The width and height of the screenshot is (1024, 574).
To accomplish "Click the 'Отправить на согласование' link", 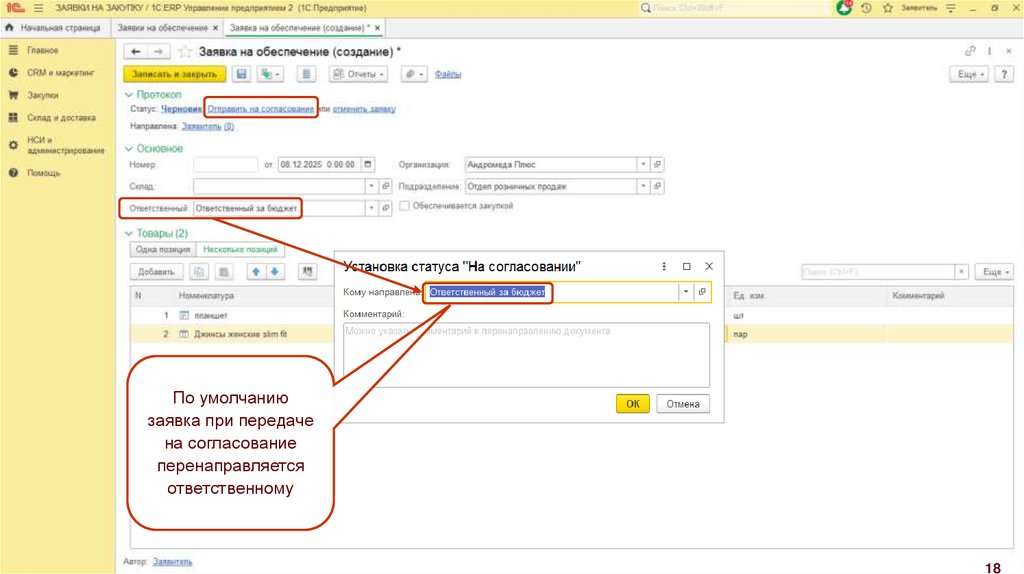I will pos(261,109).
